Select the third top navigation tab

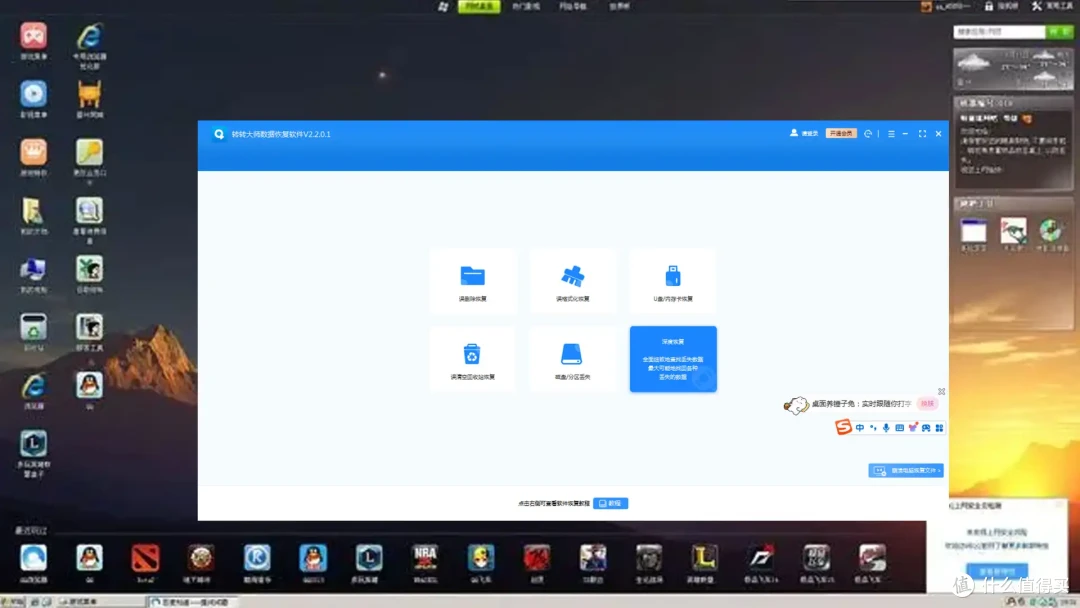click(x=573, y=6)
